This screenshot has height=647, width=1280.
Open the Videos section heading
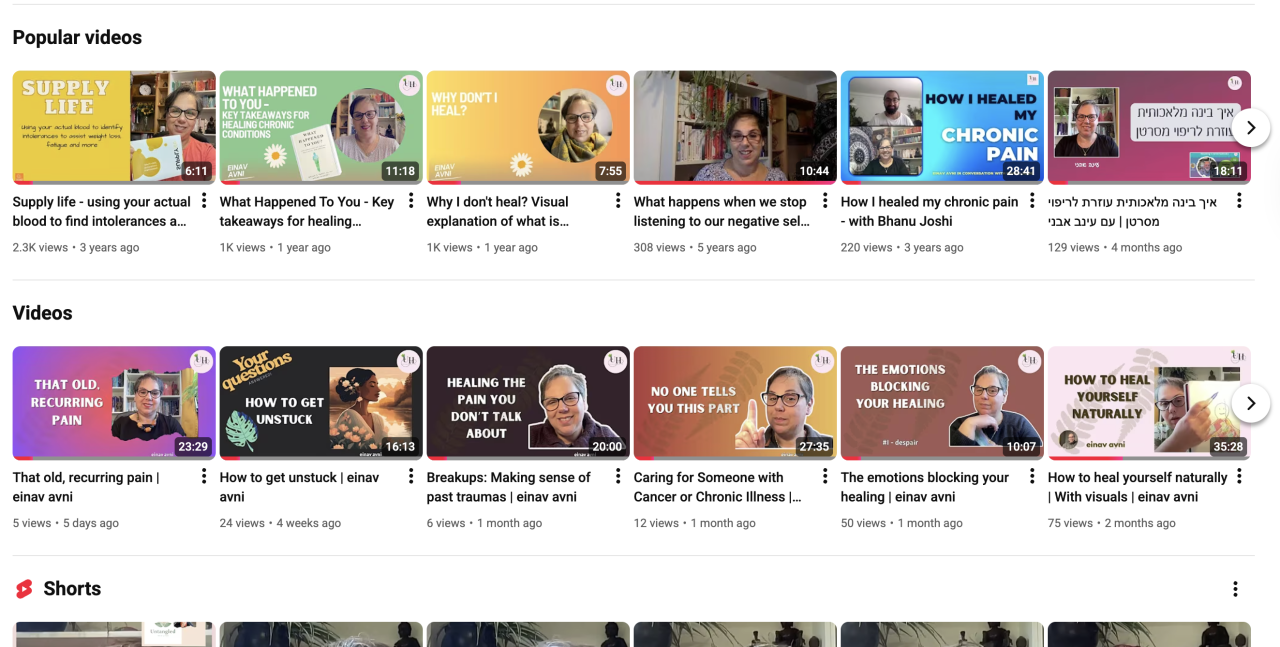(x=42, y=313)
